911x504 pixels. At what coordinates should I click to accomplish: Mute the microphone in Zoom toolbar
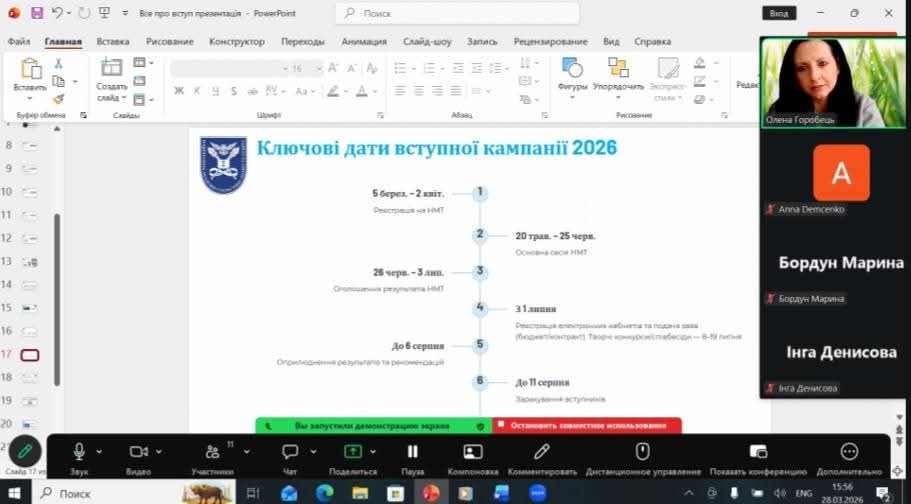(x=79, y=451)
